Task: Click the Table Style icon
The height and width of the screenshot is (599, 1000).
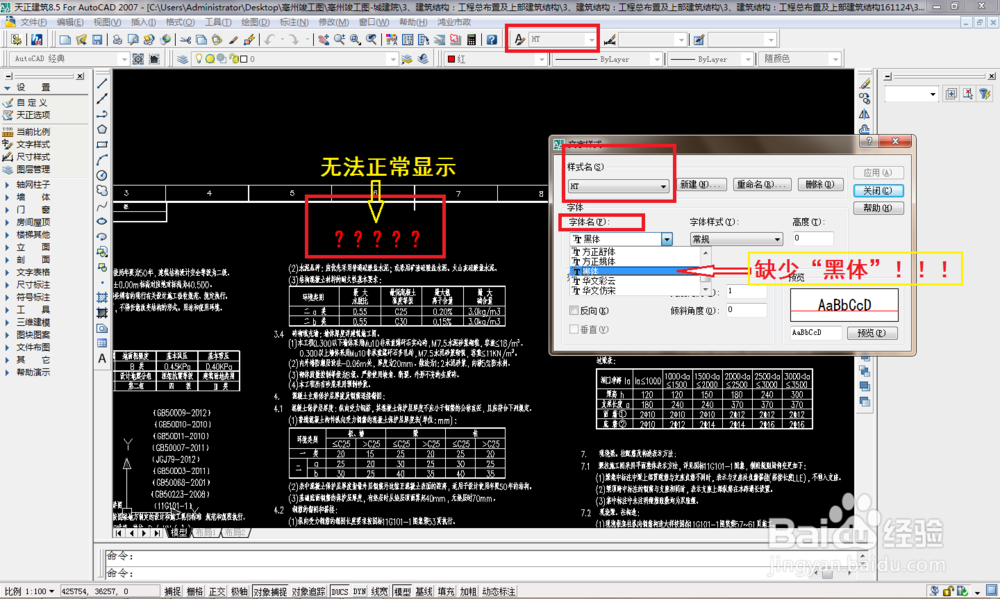Action: pos(699,40)
